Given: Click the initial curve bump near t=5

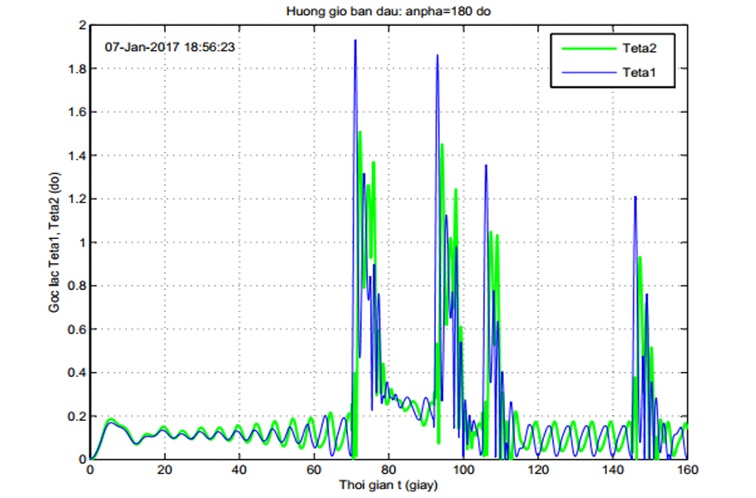Looking at the screenshot, I should point(110,421).
